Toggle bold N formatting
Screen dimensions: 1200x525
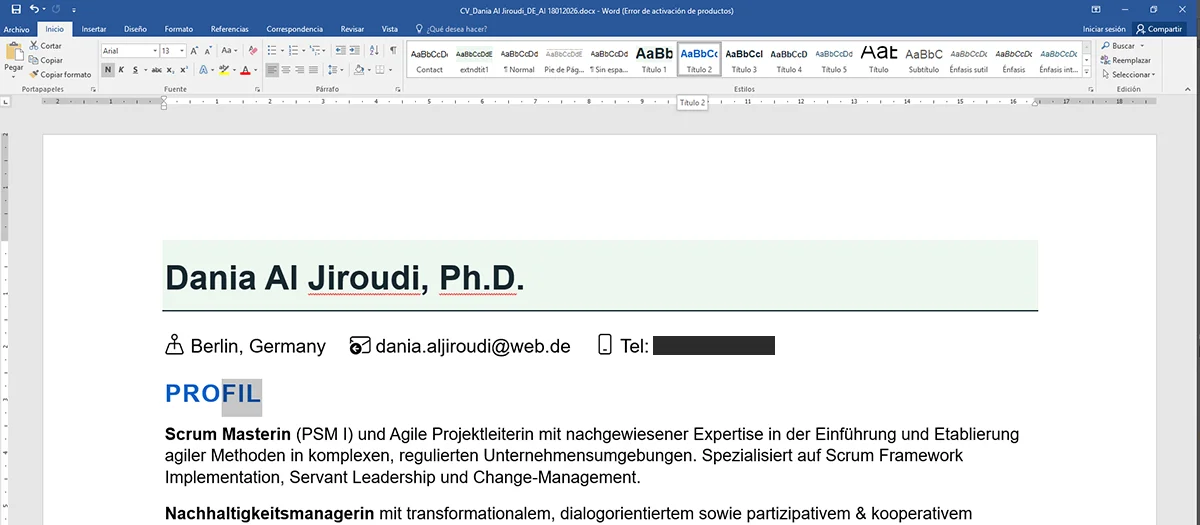click(x=107, y=70)
